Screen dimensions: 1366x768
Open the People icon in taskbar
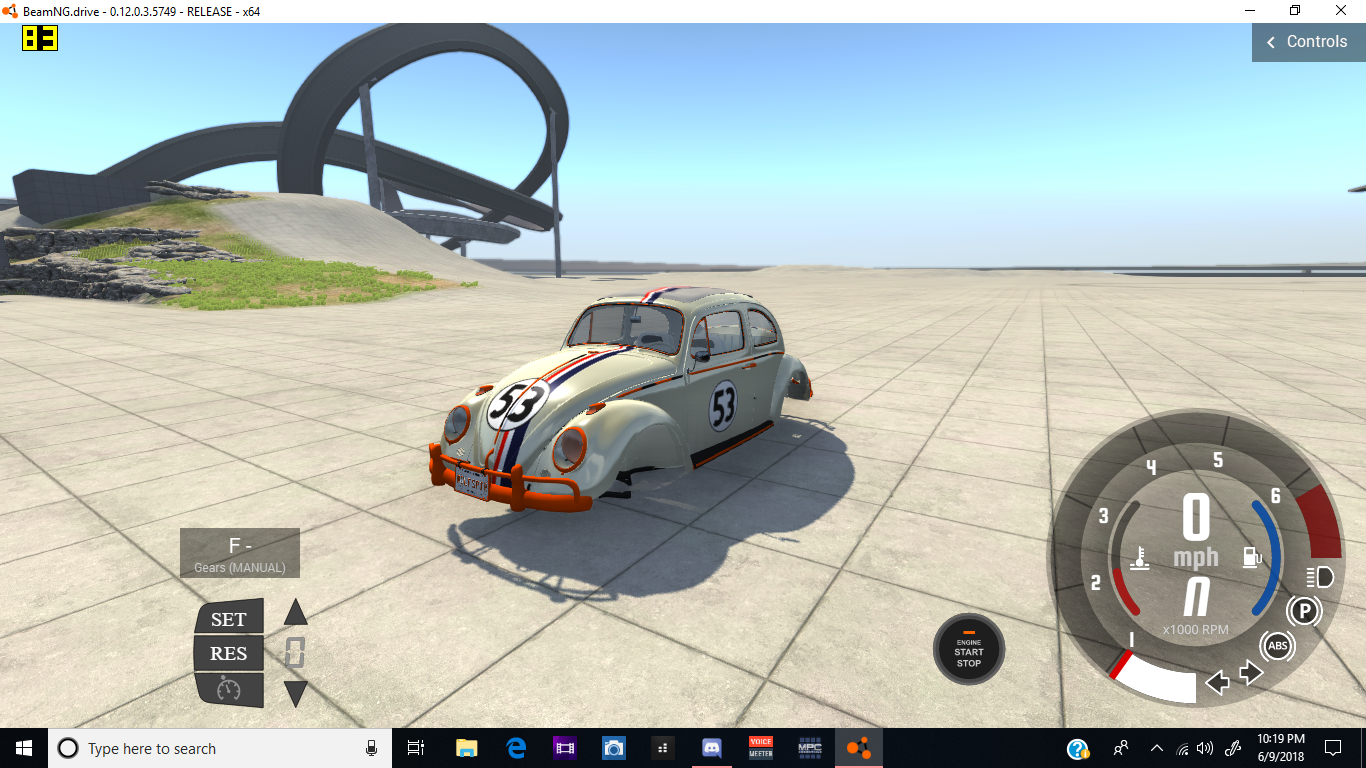click(x=1121, y=748)
